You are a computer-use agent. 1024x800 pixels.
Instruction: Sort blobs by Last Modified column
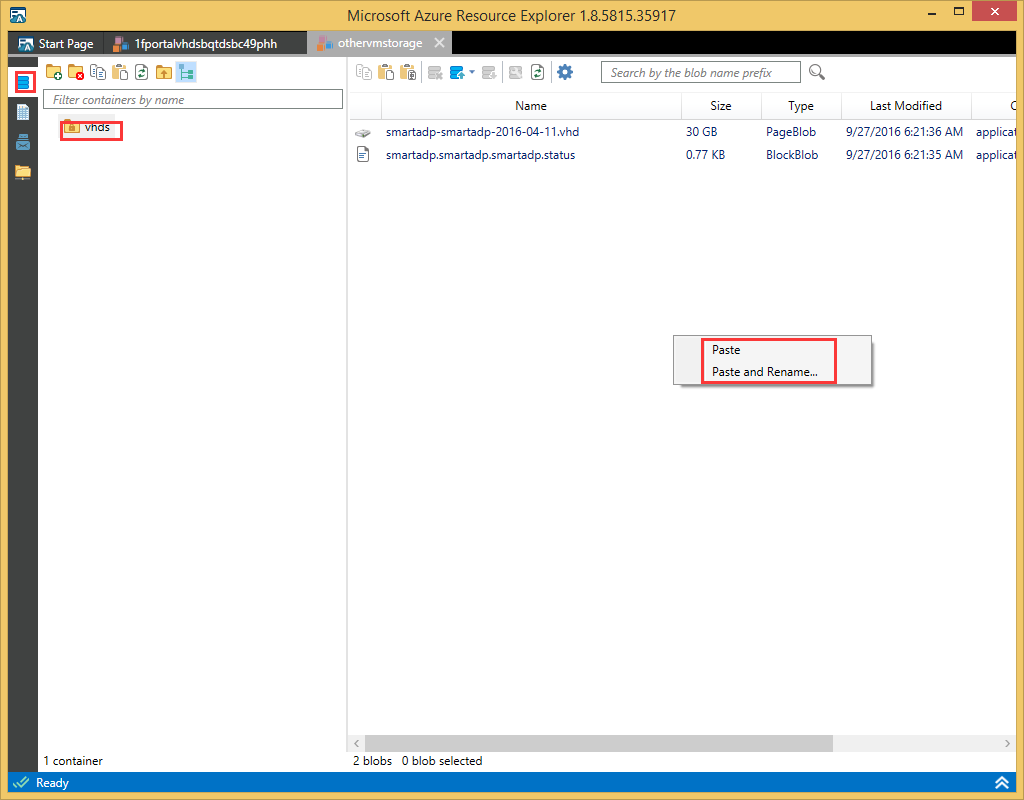click(x=905, y=106)
